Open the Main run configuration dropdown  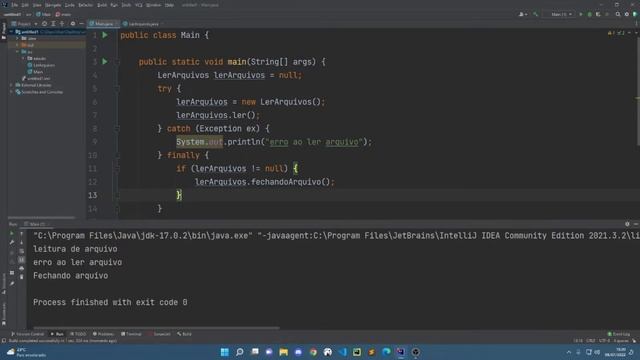click(559, 14)
